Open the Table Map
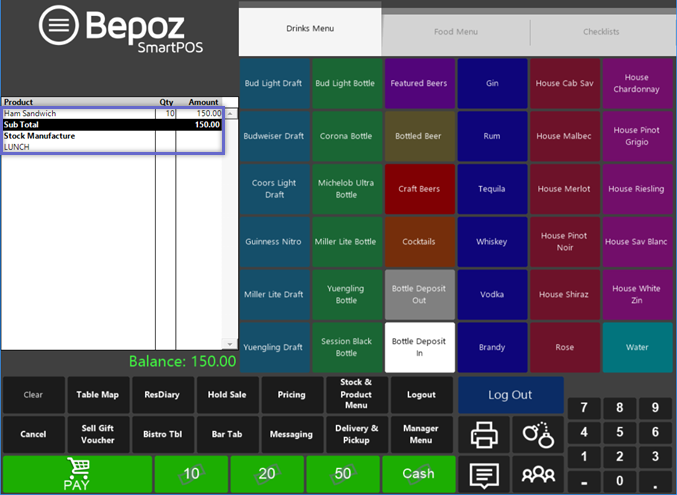This screenshot has height=495, width=677. tap(98, 395)
